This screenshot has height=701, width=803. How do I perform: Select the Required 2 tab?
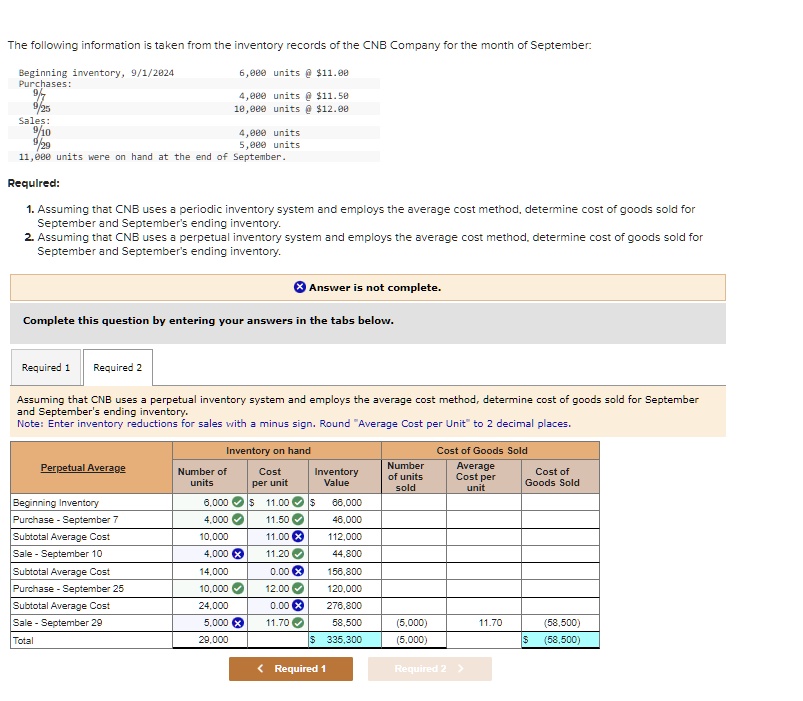pyautogui.click(x=118, y=367)
